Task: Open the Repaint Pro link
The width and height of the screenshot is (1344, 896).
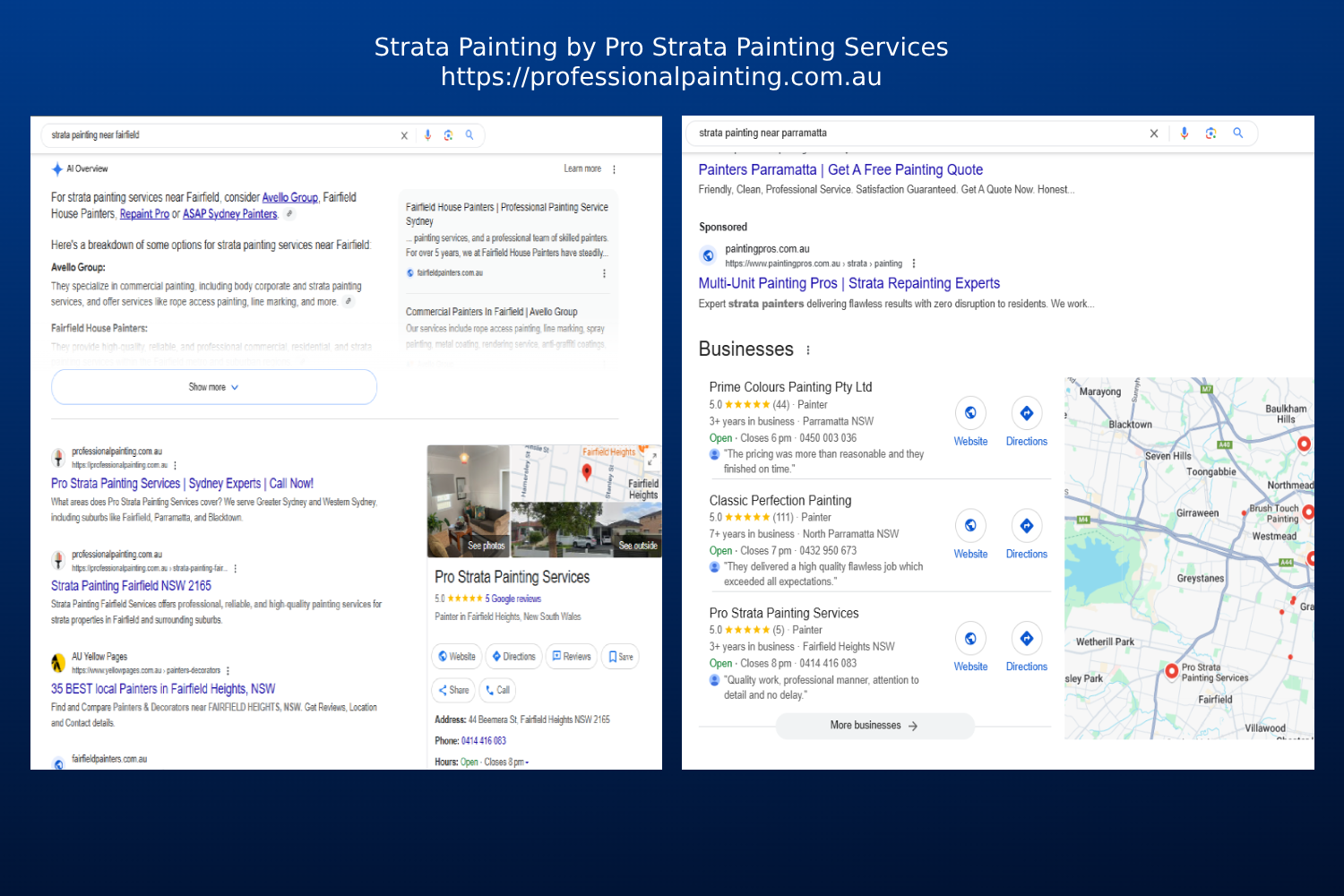Action: click(x=144, y=214)
